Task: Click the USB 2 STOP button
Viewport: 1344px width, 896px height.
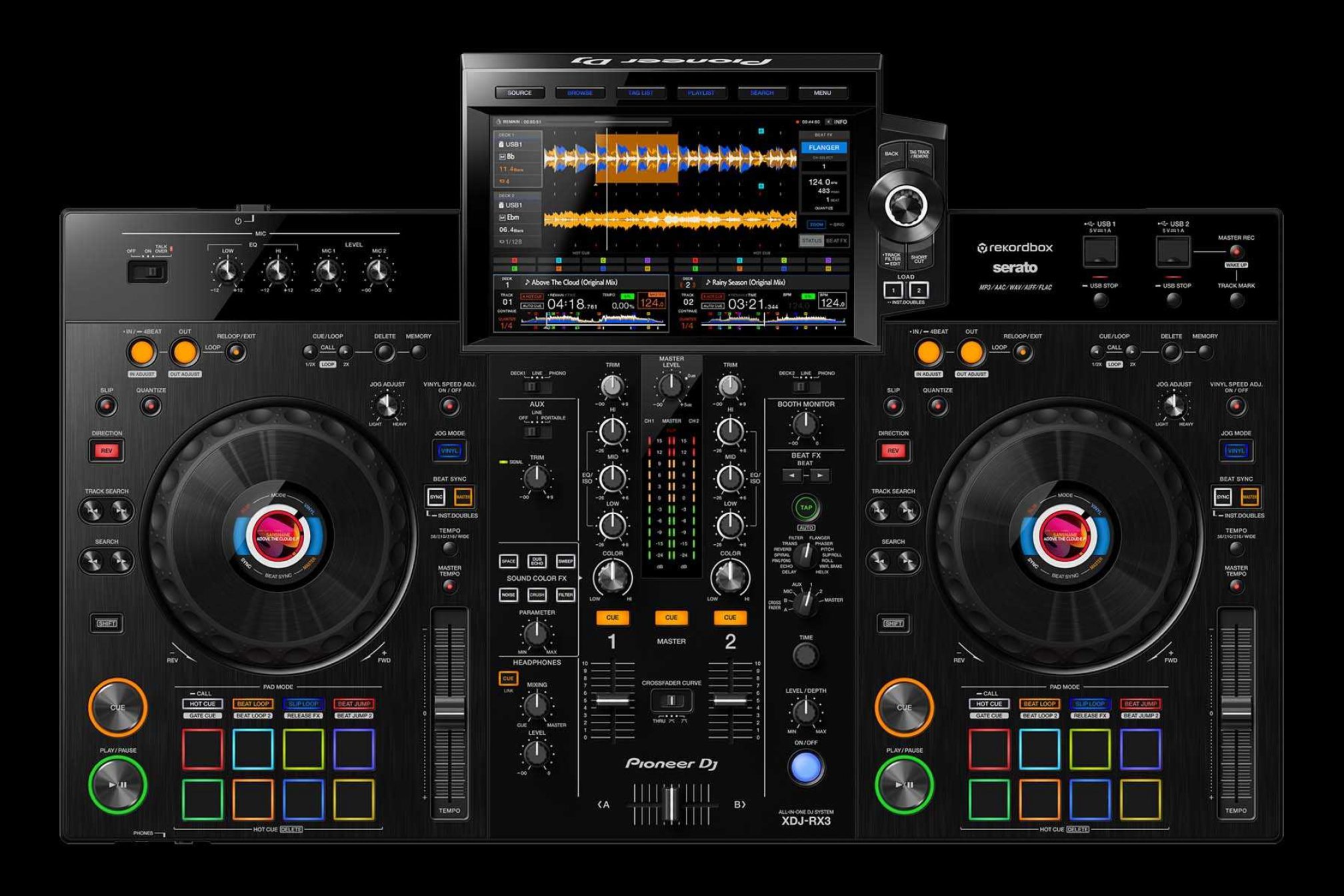Action: pyautogui.click(x=1174, y=300)
